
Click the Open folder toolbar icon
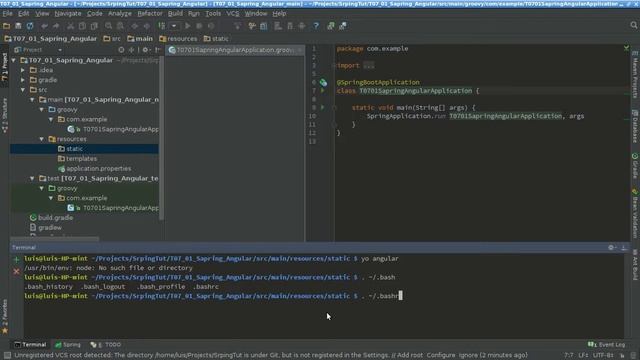[7, 26]
